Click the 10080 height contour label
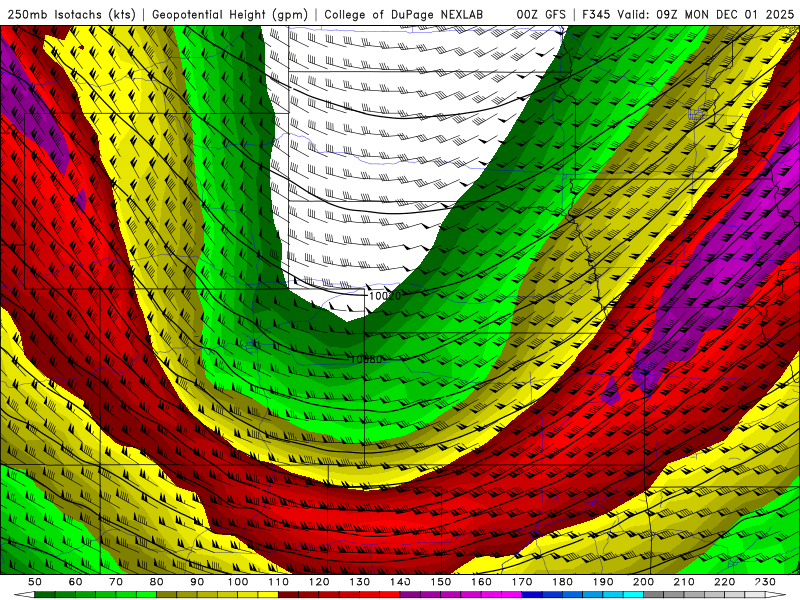The height and width of the screenshot is (600, 800). [x=366, y=360]
